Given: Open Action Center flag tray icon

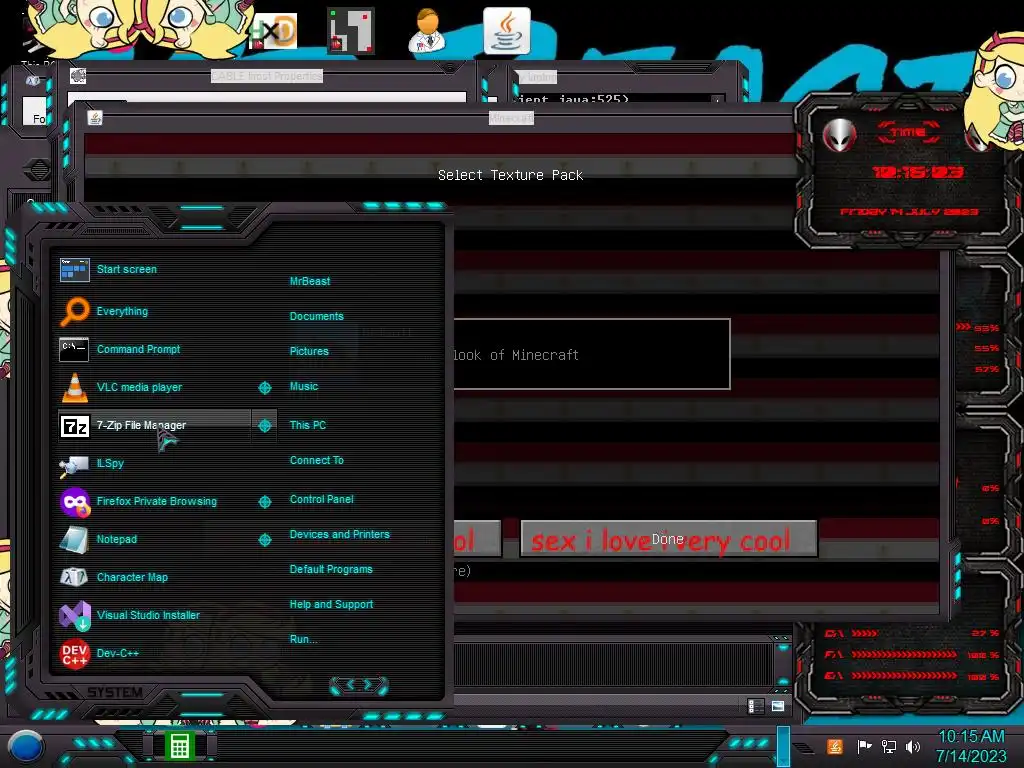Looking at the screenshot, I should click(x=864, y=746).
